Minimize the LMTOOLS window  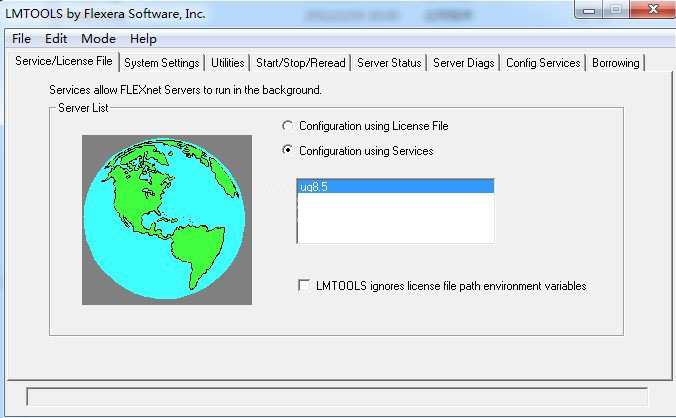[589, 9]
